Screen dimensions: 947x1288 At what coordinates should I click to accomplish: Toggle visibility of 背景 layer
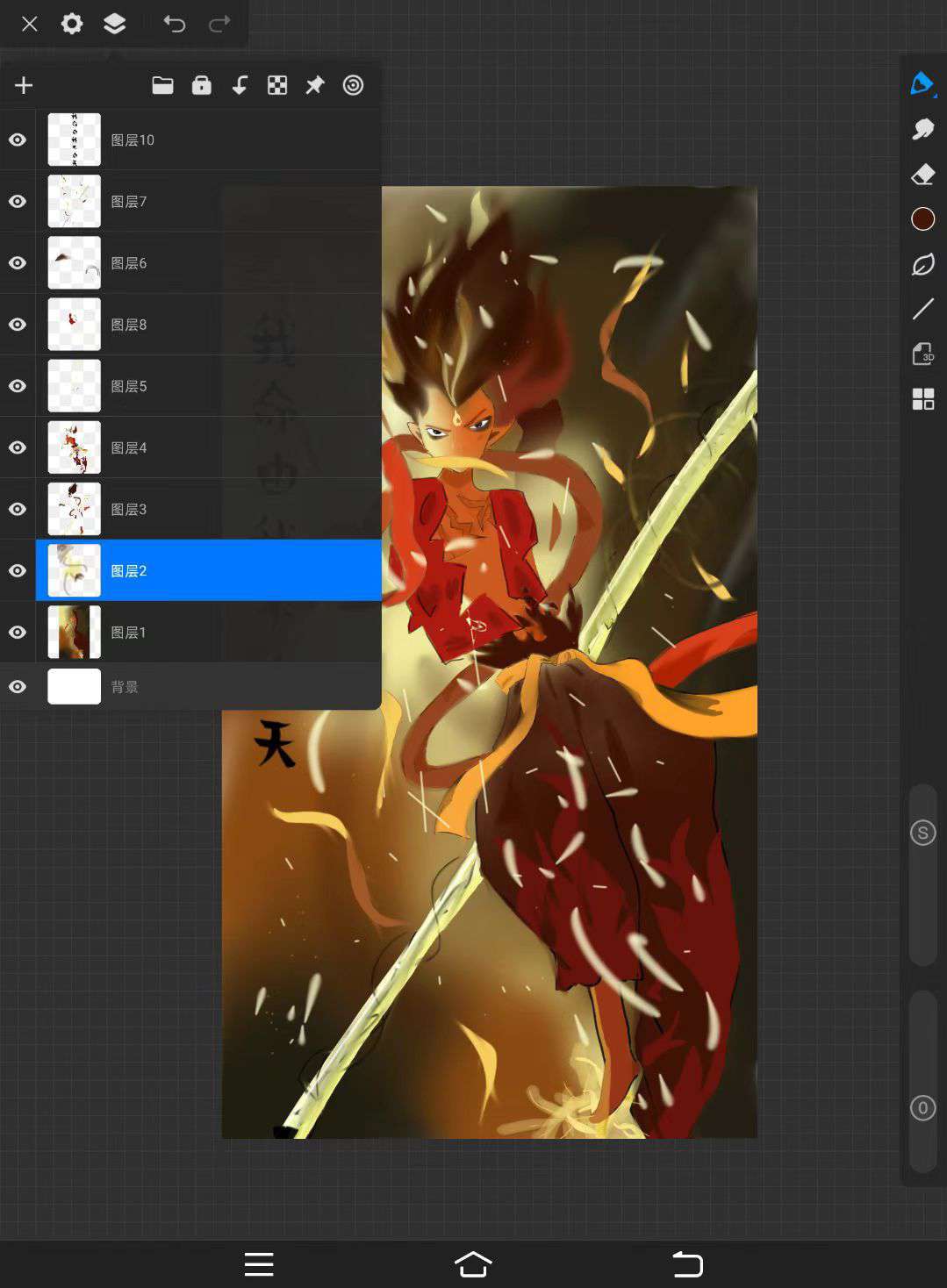tap(18, 687)
